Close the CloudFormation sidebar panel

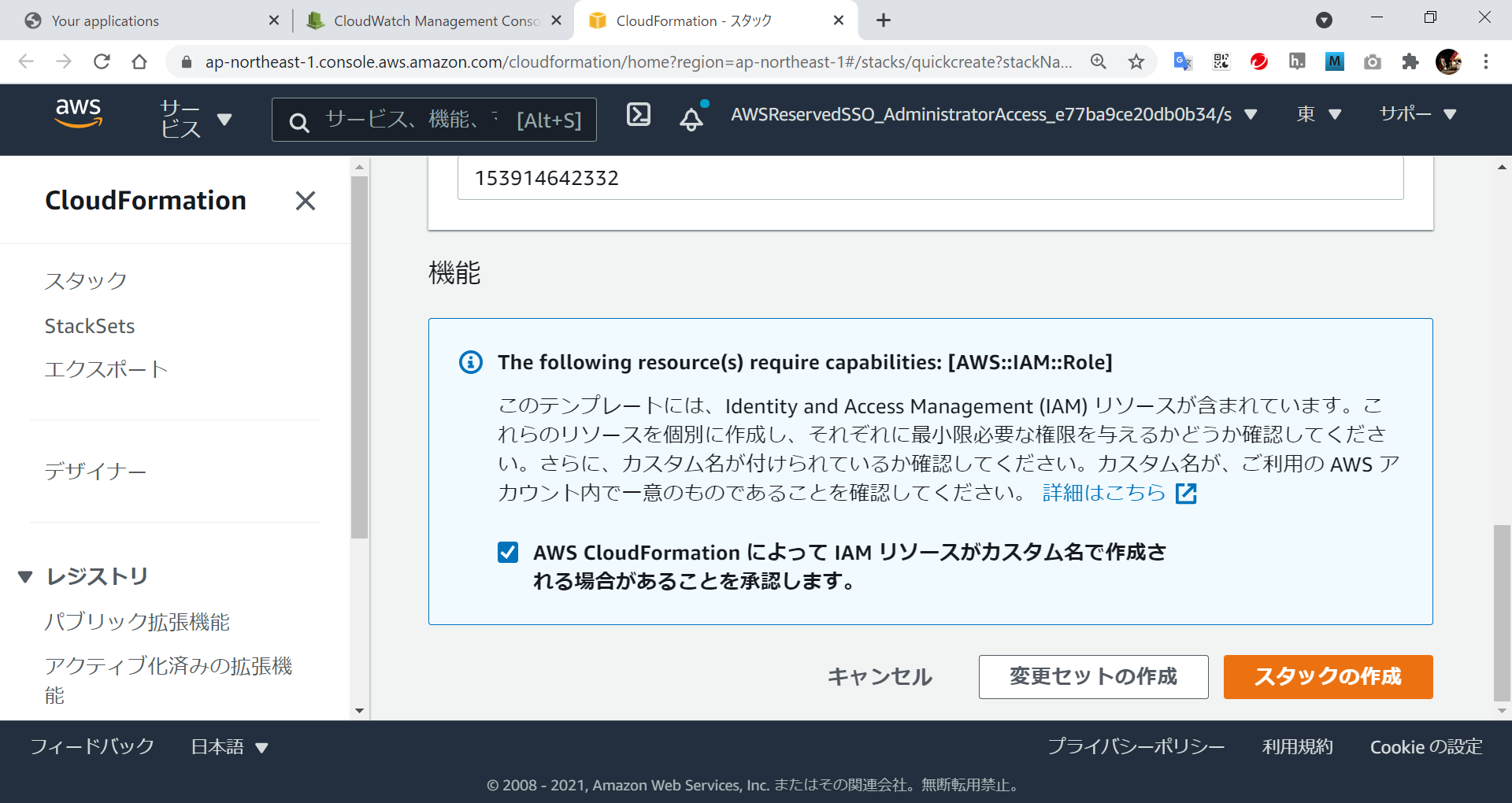(x=306, y=201)
